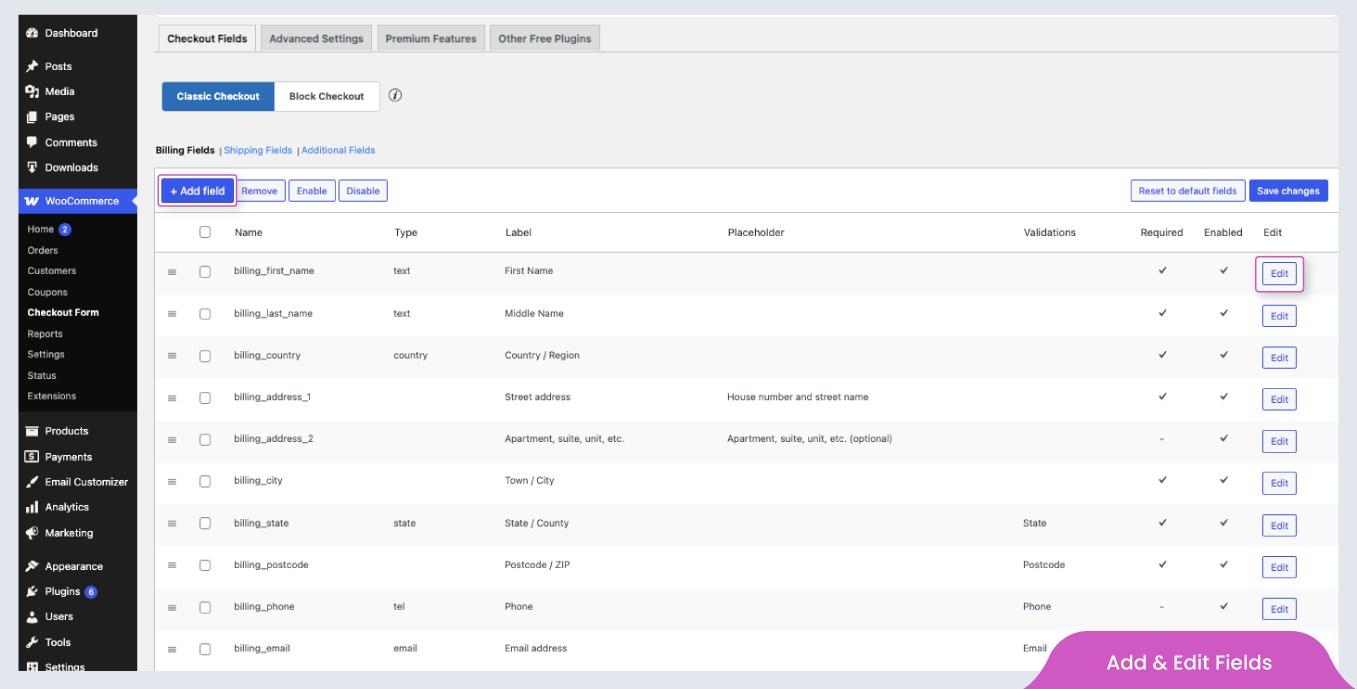The width and height of the screenshot is (1357, 689).
Task: Click the Comments bubble icon
Action: (x=32, y=142)
